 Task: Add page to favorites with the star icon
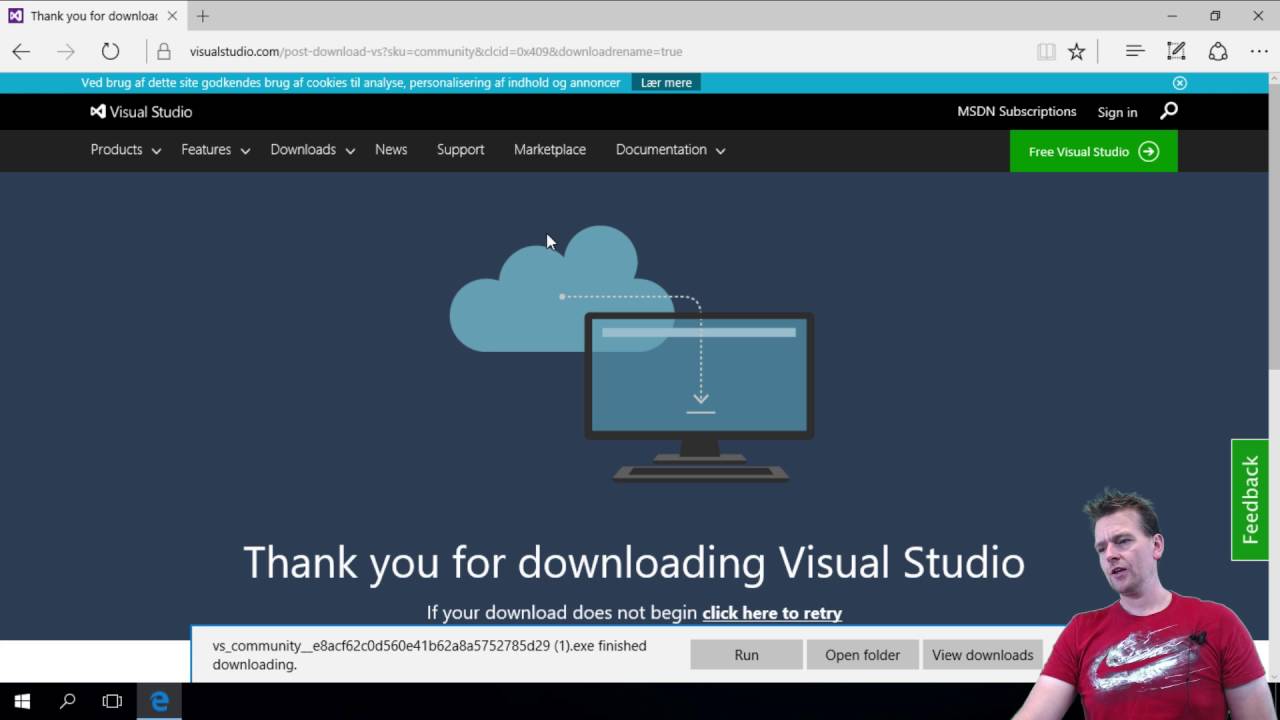[x=1076, y=52]
